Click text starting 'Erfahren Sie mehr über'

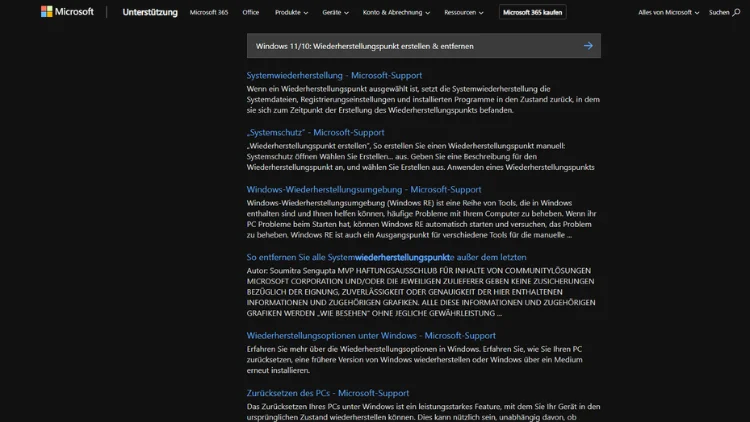tap(415, 360)
